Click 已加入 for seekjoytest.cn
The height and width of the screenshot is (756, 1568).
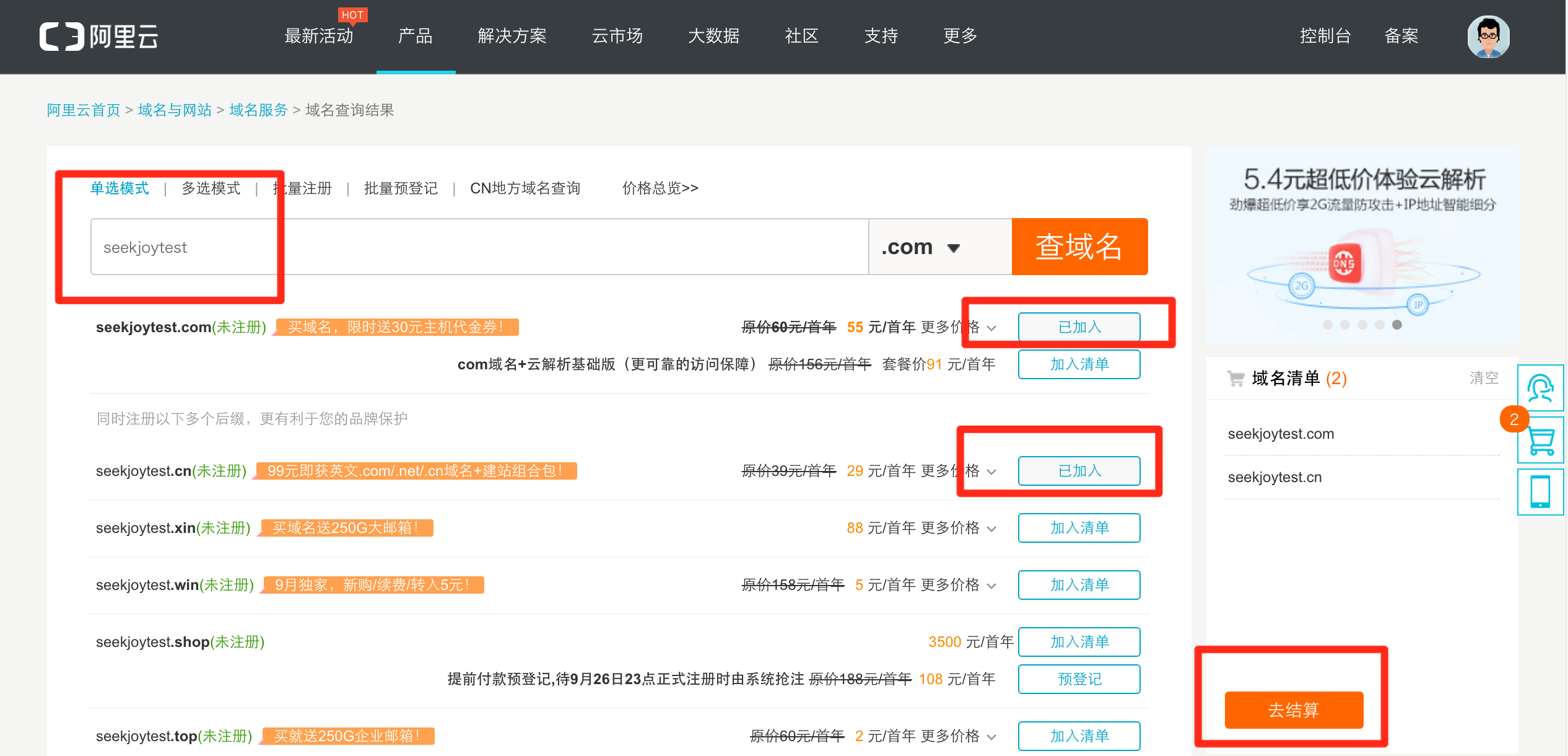1079,471
